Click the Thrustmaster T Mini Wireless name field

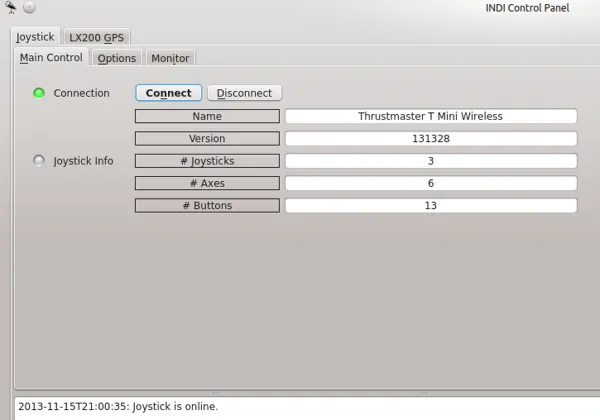pos(431,116)
